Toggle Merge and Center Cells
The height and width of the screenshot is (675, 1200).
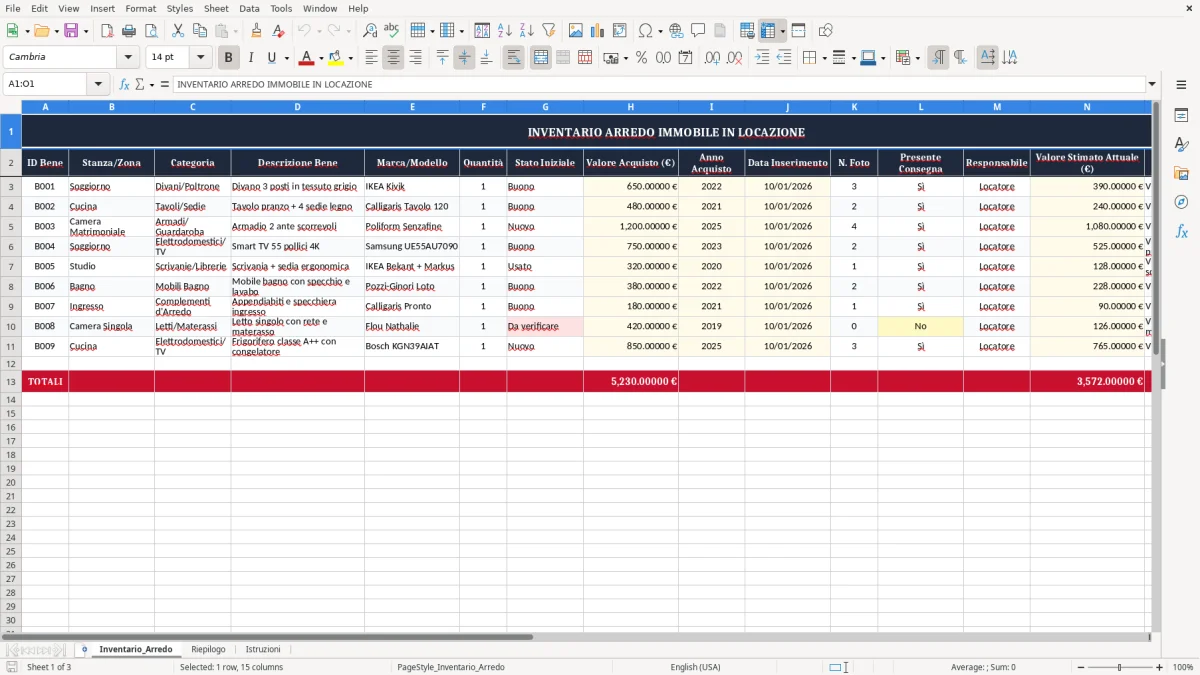click(541, 57)
